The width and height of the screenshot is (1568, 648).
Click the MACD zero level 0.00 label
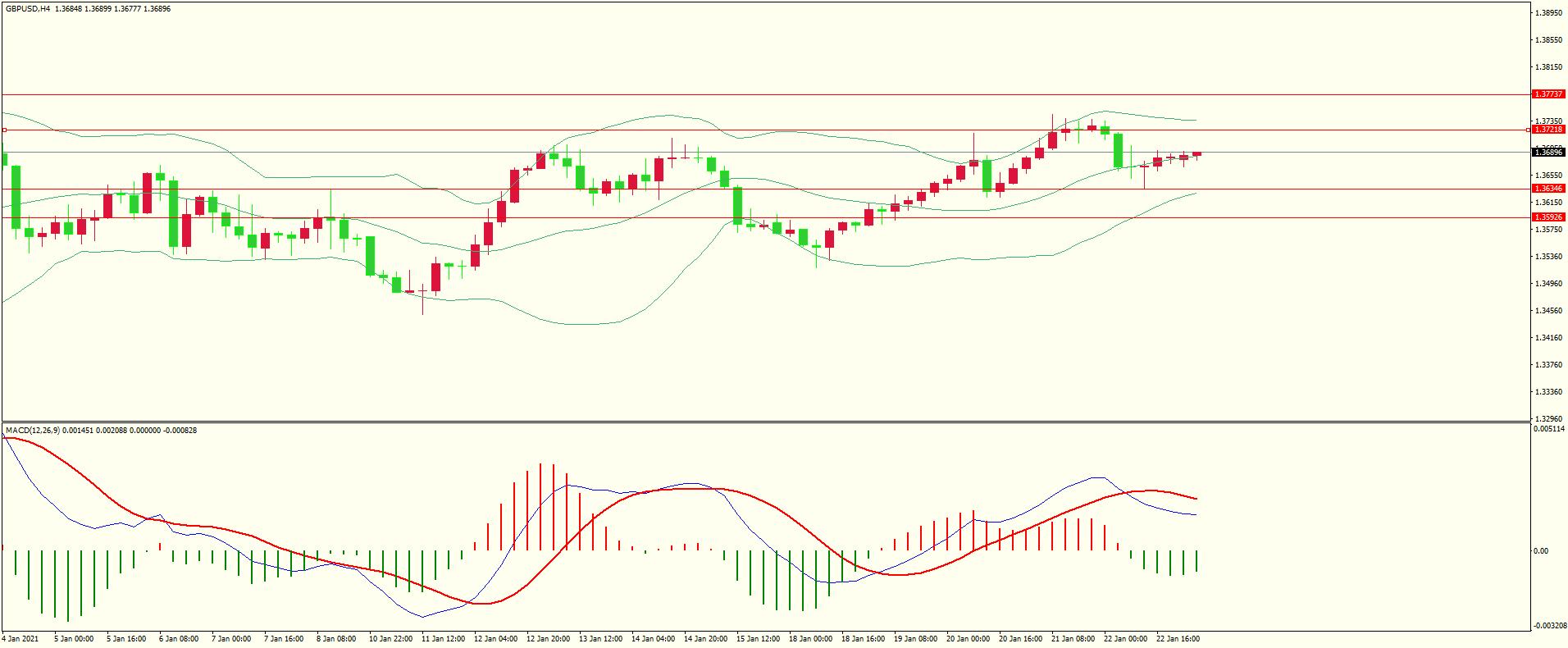pos(1541,551)
